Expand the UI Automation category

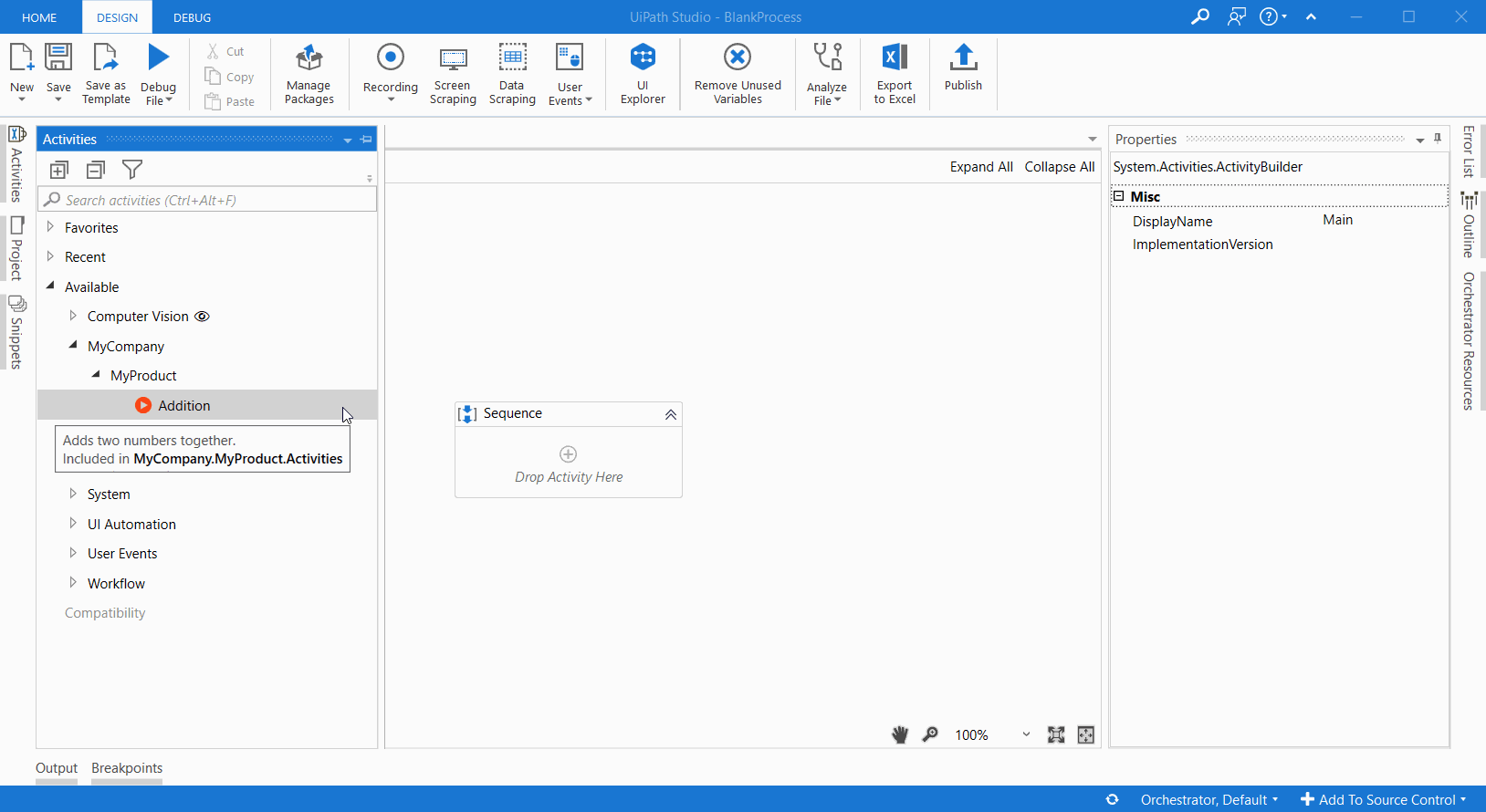(73, 524)
